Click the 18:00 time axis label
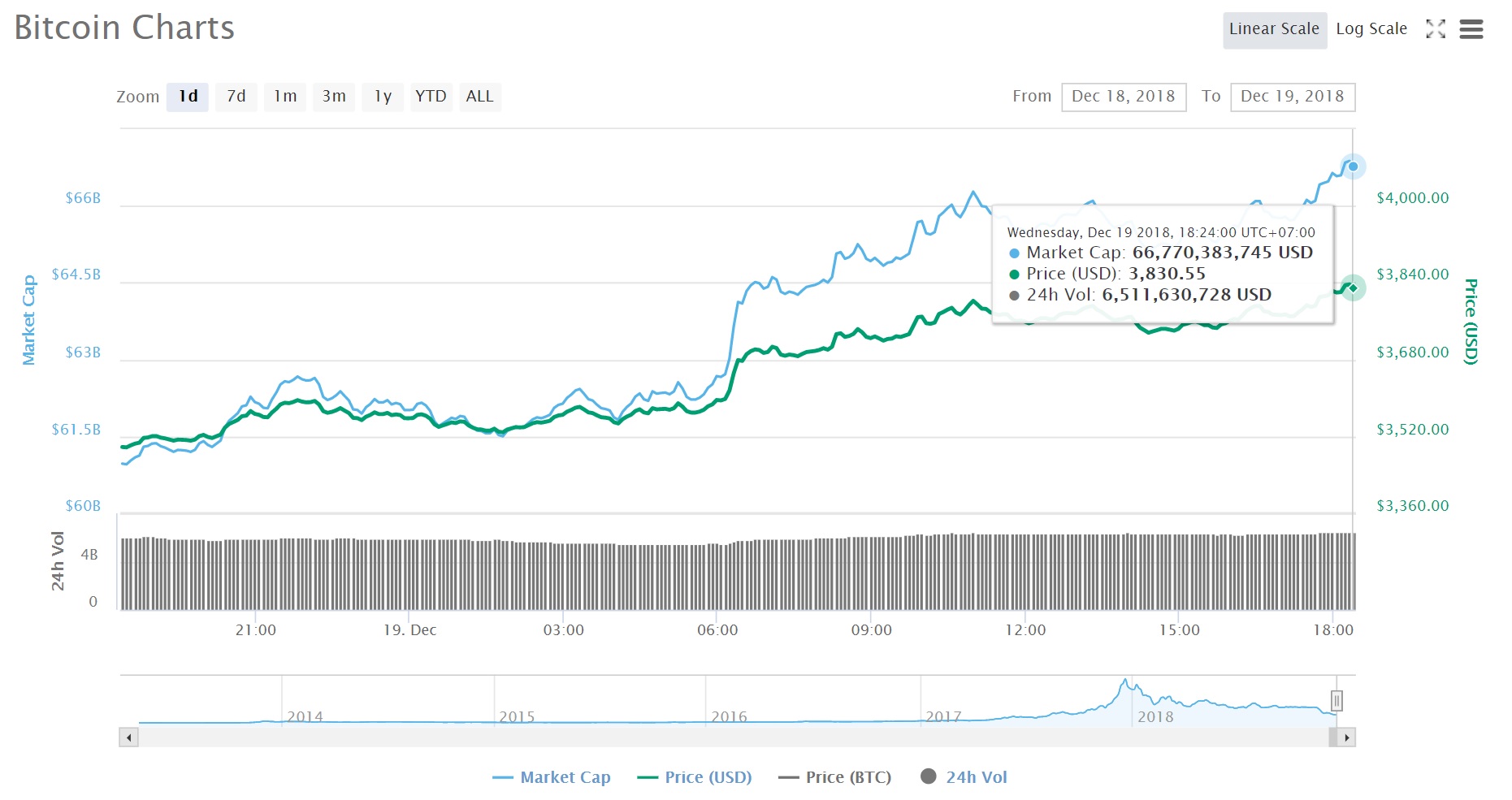1512x800 pixels. pyautogui.click(x=1333, y=630)
